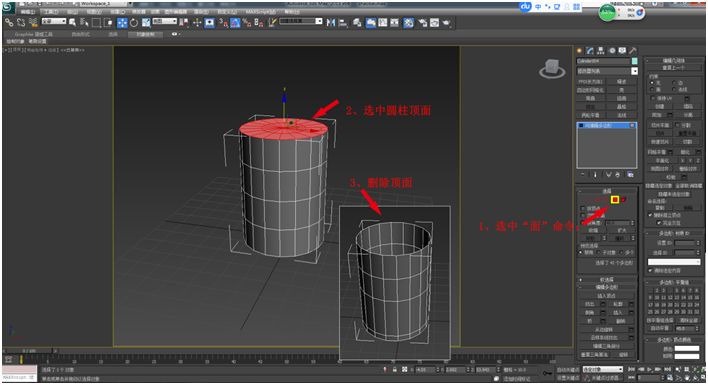
Task: Click the 清除全部 smoothing groups button
Action: [x=689, y=320]
